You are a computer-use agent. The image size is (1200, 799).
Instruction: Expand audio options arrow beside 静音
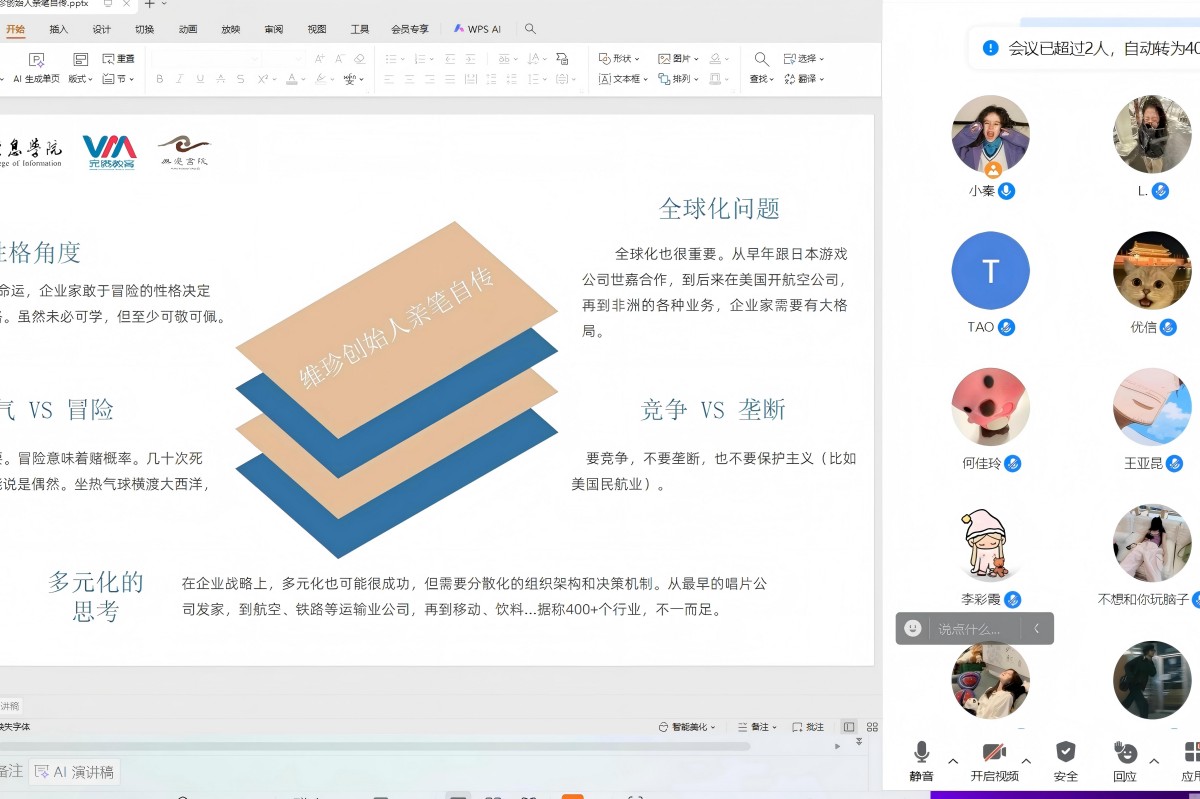click(953, 761)
